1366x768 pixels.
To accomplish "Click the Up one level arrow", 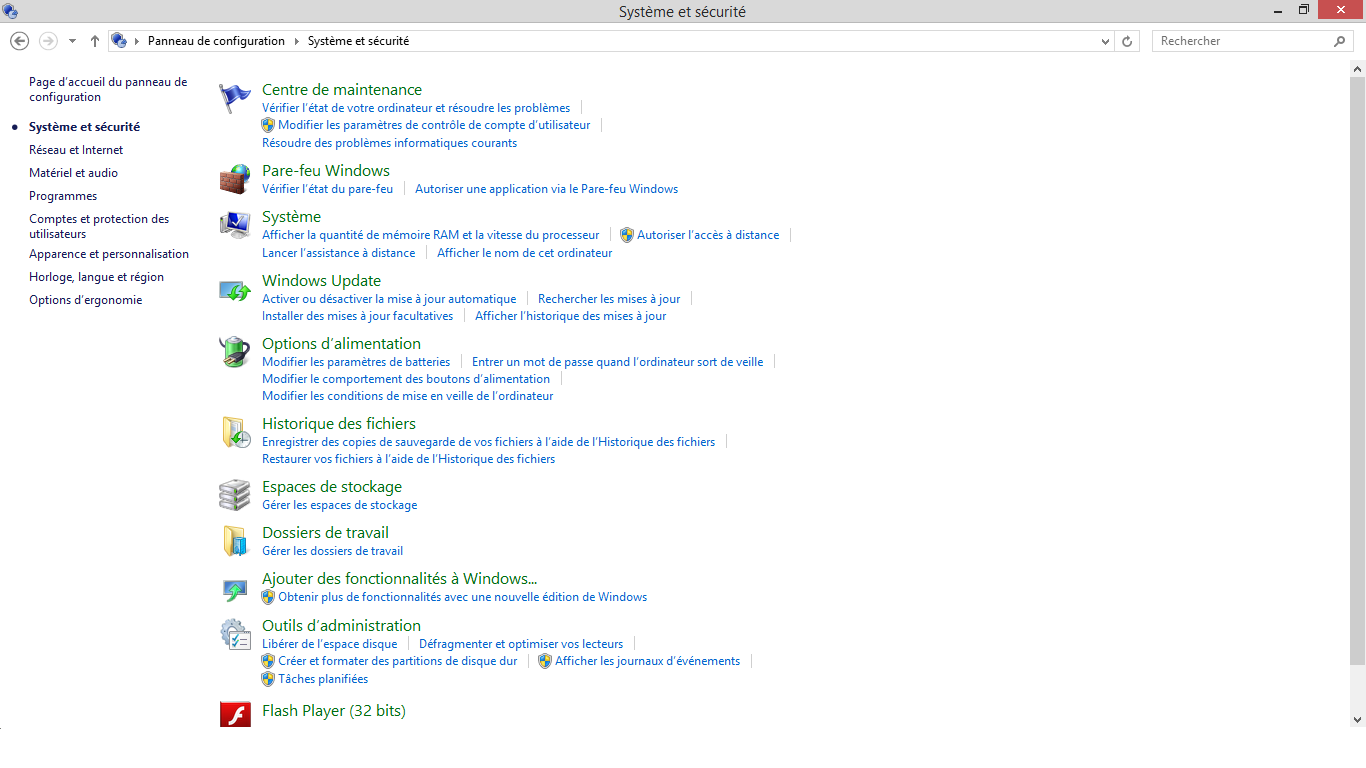I will coord(95,41).
